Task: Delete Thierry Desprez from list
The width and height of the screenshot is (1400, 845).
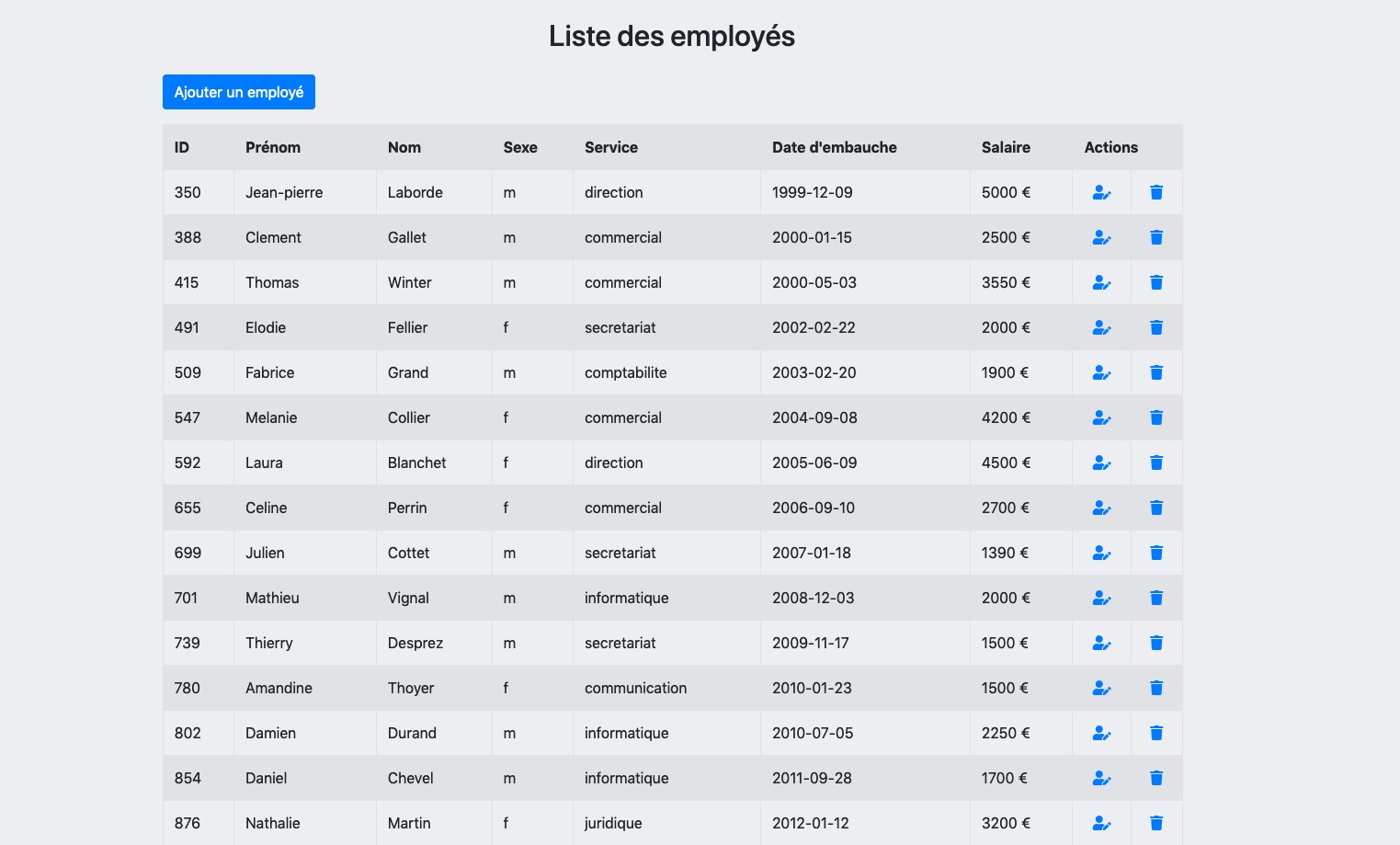Action: pyautogui.click(x=1156, y=643)
